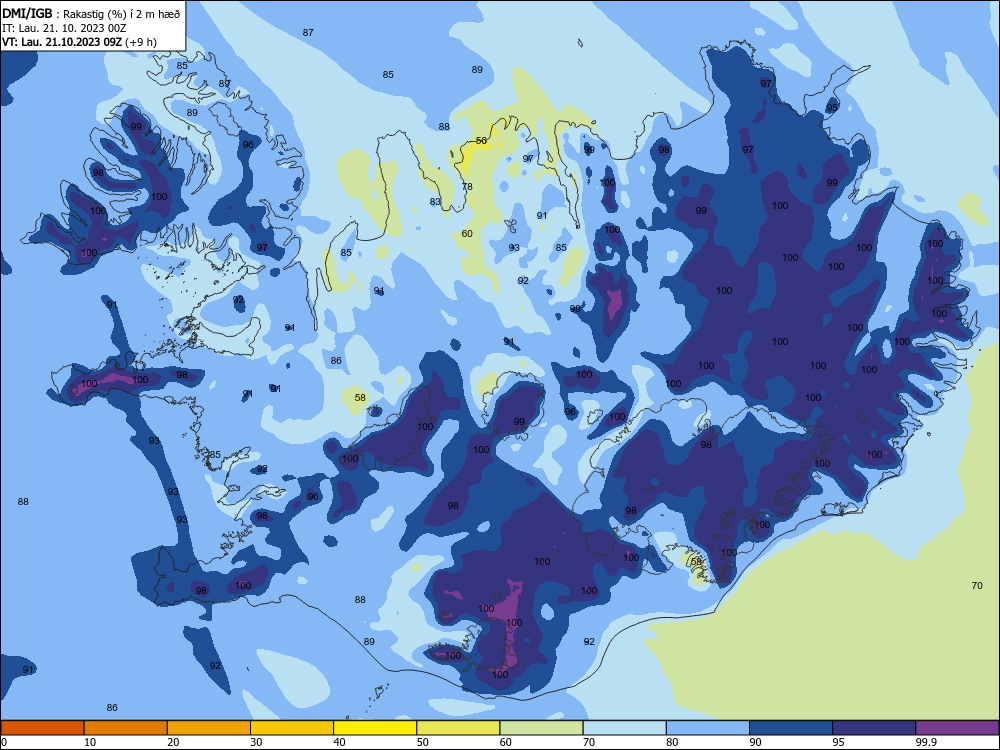Click the legend label 30
Screen dimensions: 1000x750
[256, 742]
